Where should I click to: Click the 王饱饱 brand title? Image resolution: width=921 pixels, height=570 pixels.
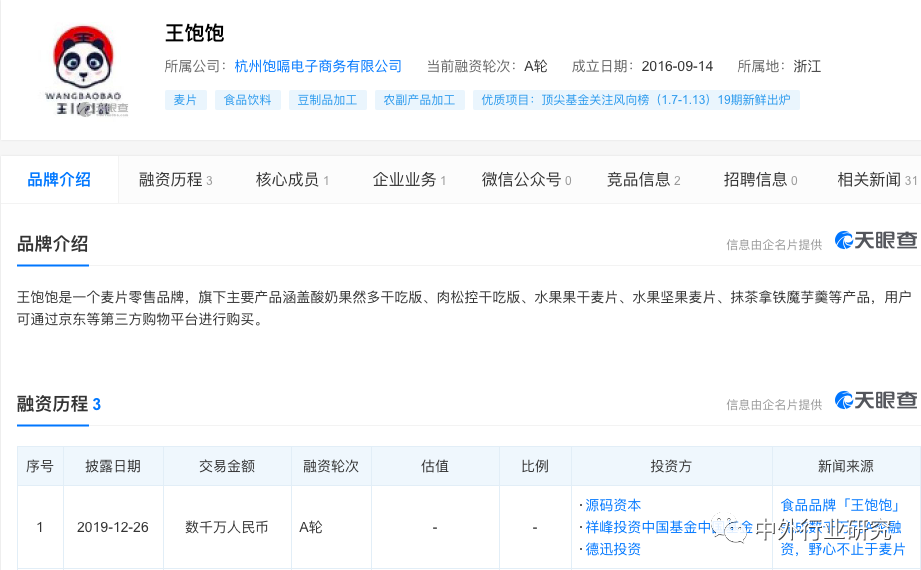194,33
